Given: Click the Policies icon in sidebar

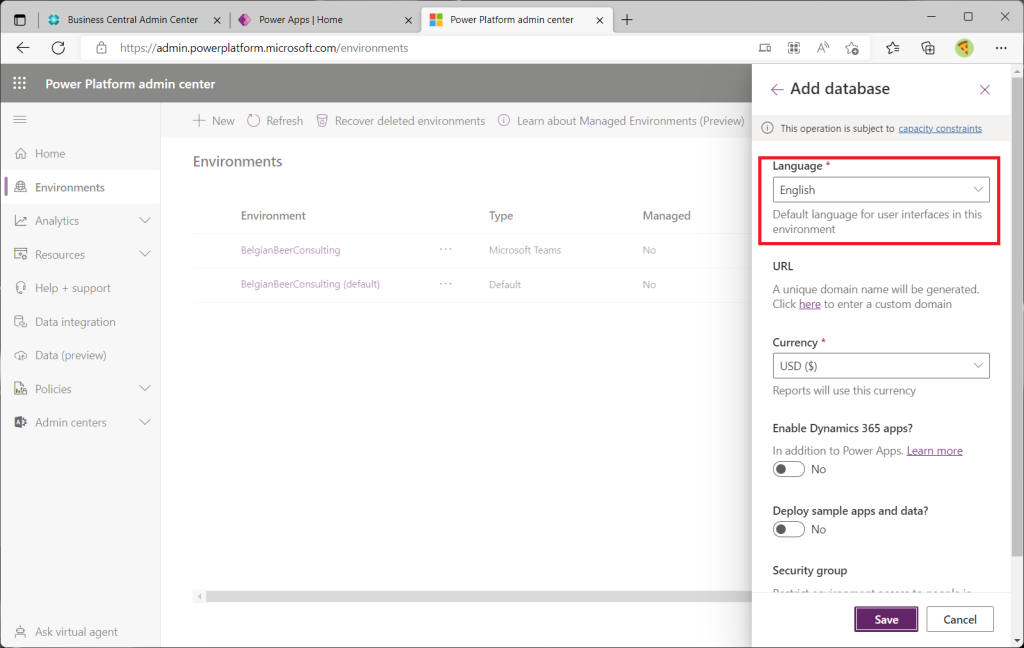Looking at the screenshot, I should (21, 389).
